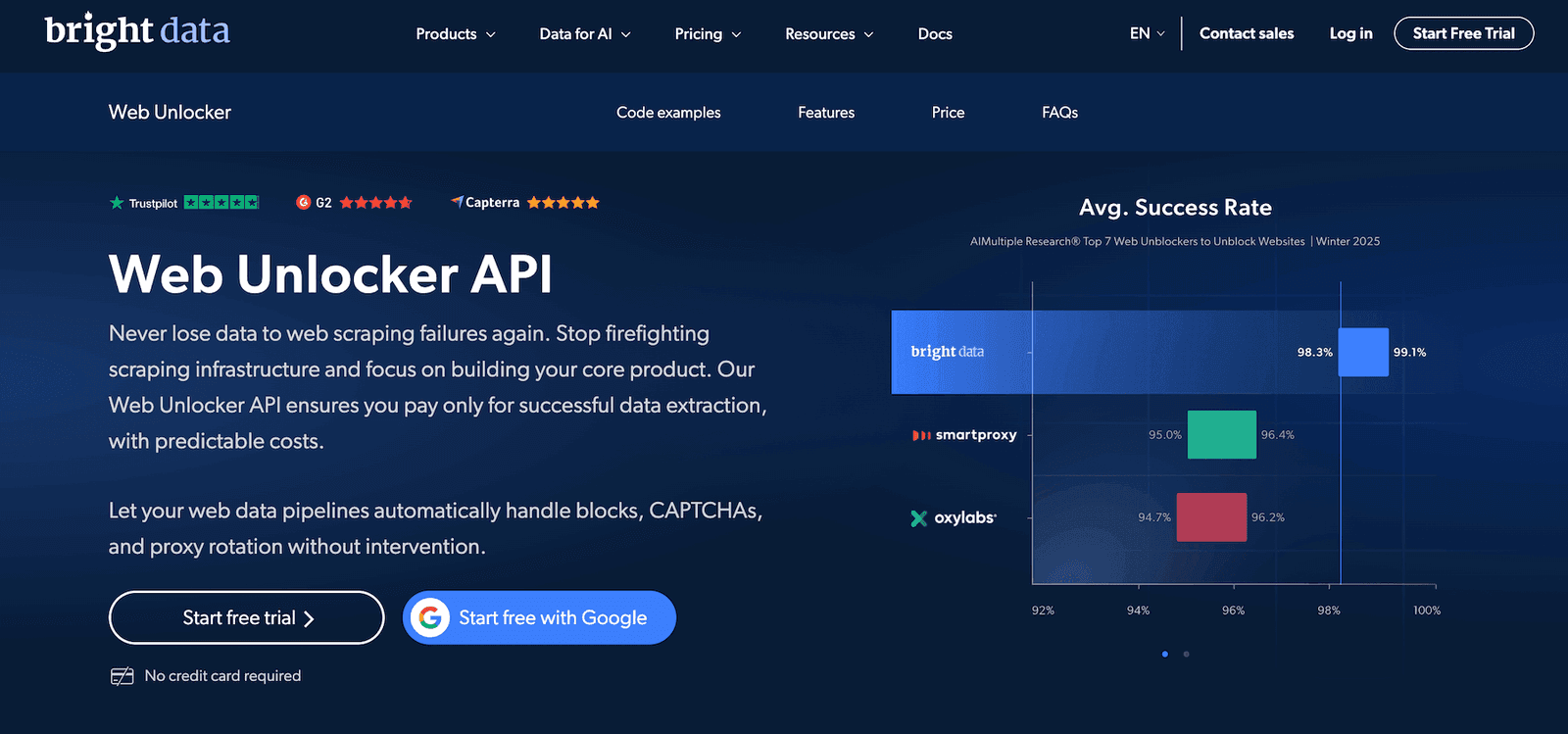1568x734 pixels.
Task: Click the oxylabs logo in the chart
Action: pos(954,517)
